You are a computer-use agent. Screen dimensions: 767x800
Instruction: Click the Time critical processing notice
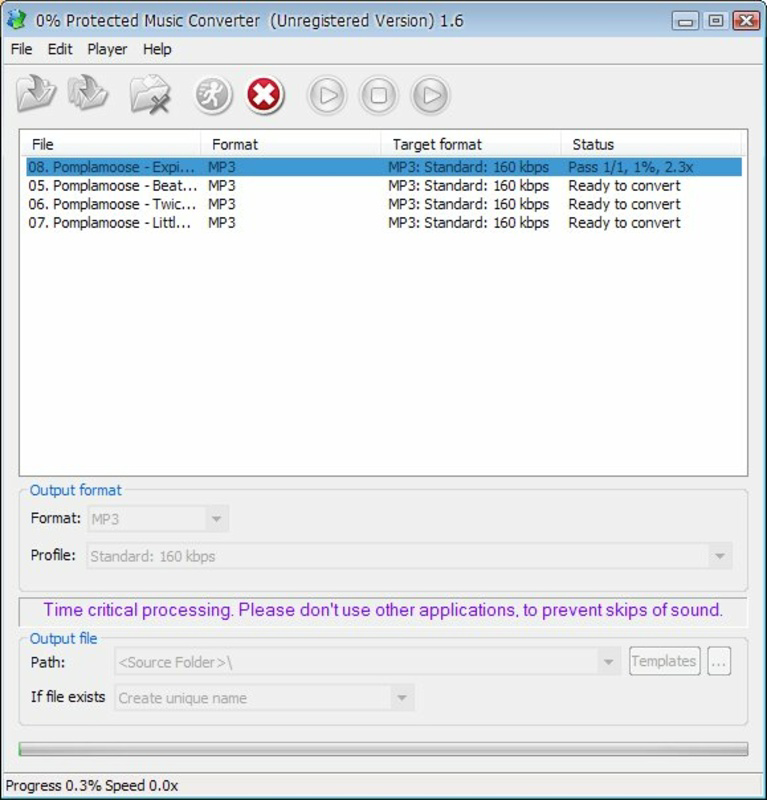383,610
